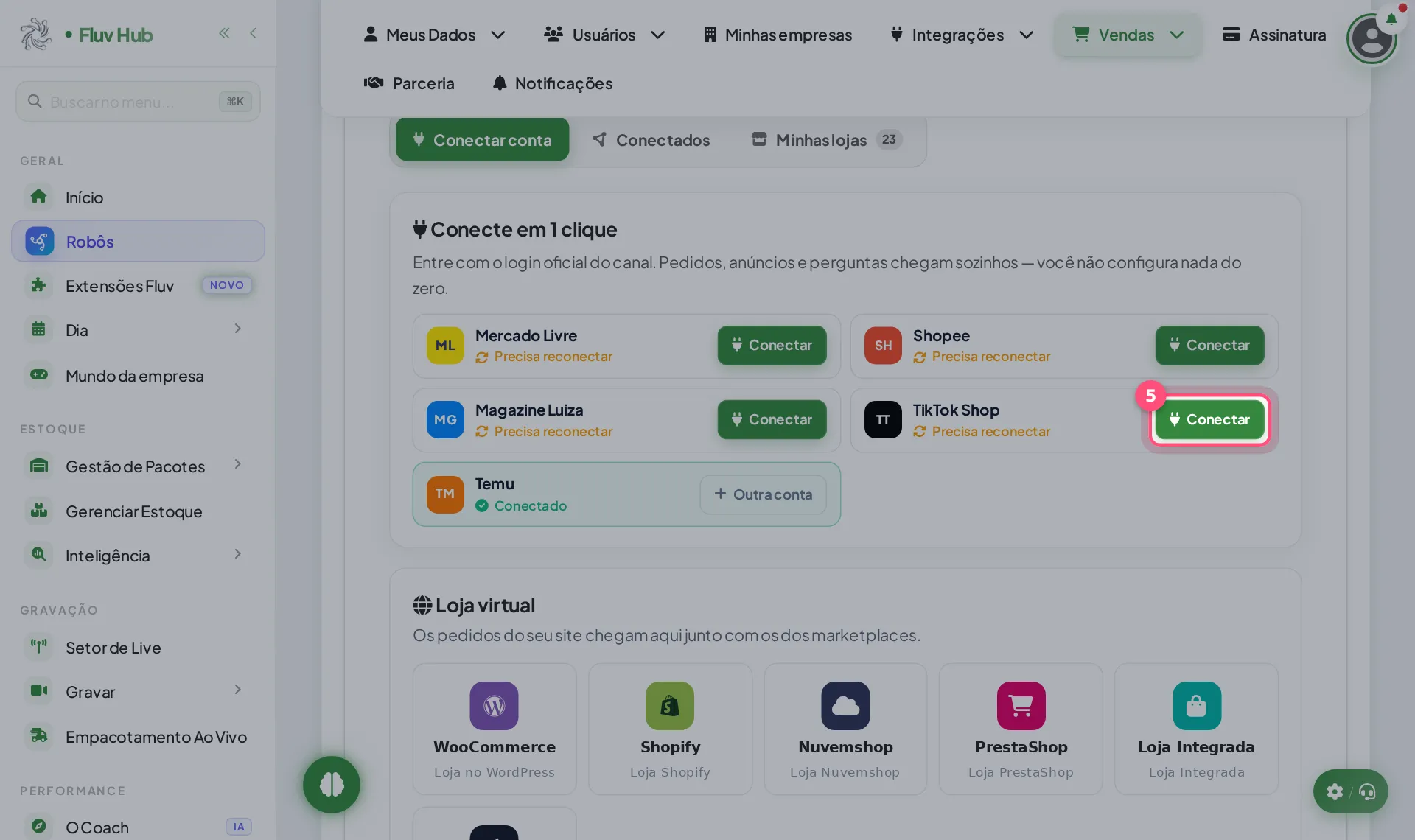Select the WooCommerce store card

pos(495,729)
